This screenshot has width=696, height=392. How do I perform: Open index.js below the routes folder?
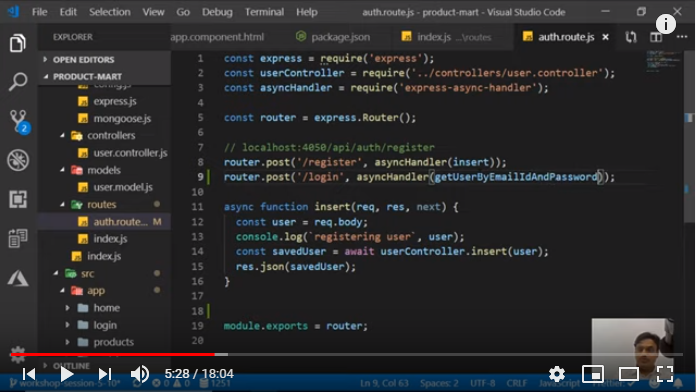click(104, 256)
